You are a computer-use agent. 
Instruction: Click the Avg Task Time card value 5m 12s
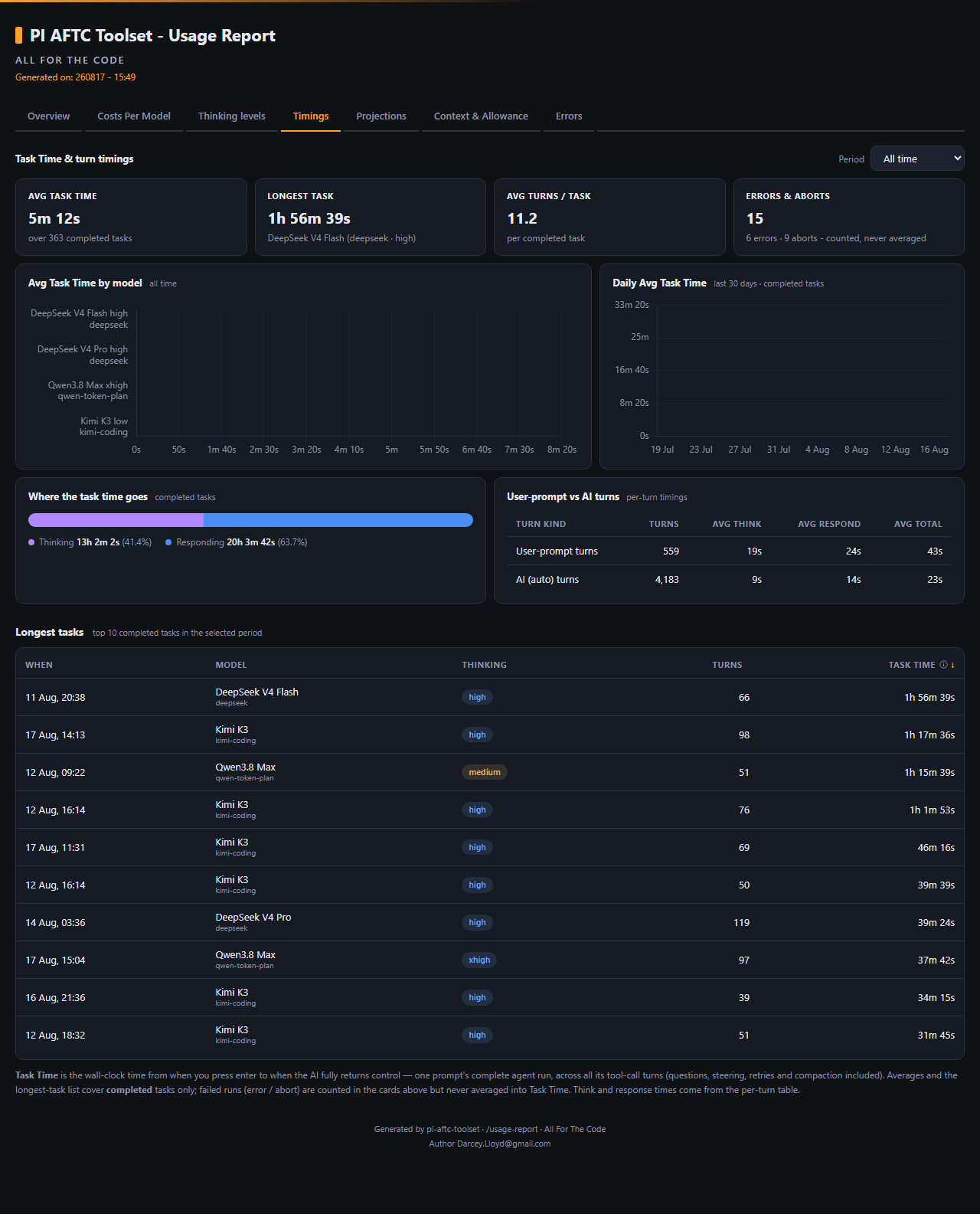54,218
